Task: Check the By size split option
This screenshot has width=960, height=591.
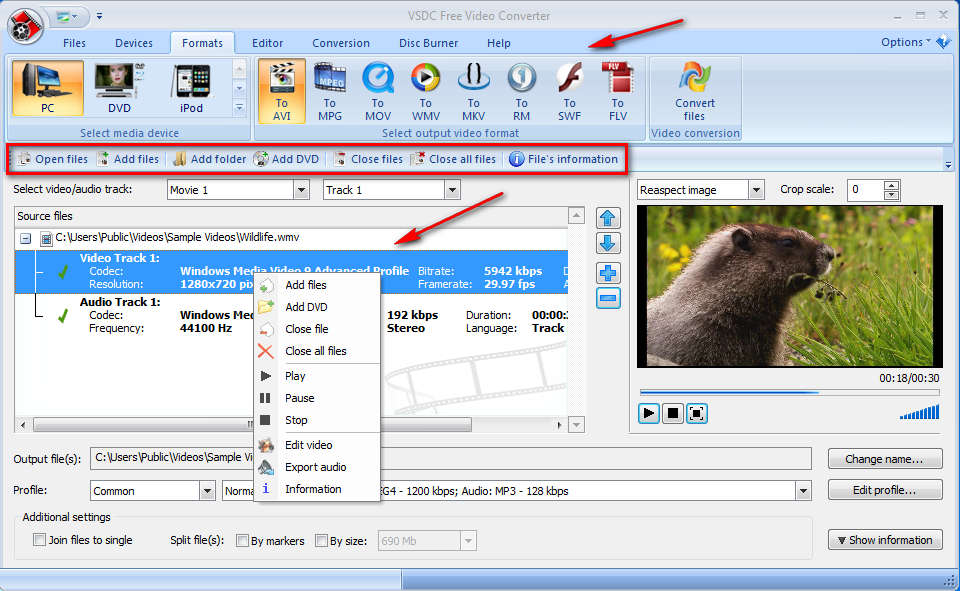Action: pos(321,541)
